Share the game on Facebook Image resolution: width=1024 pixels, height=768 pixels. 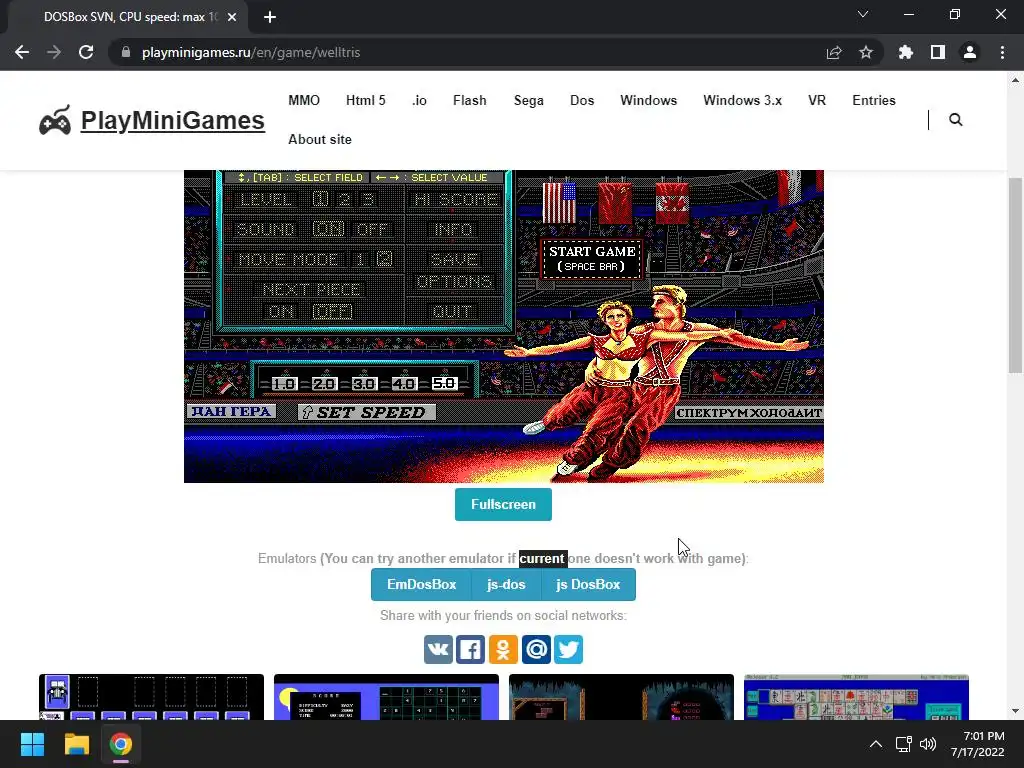pos(470,649)
